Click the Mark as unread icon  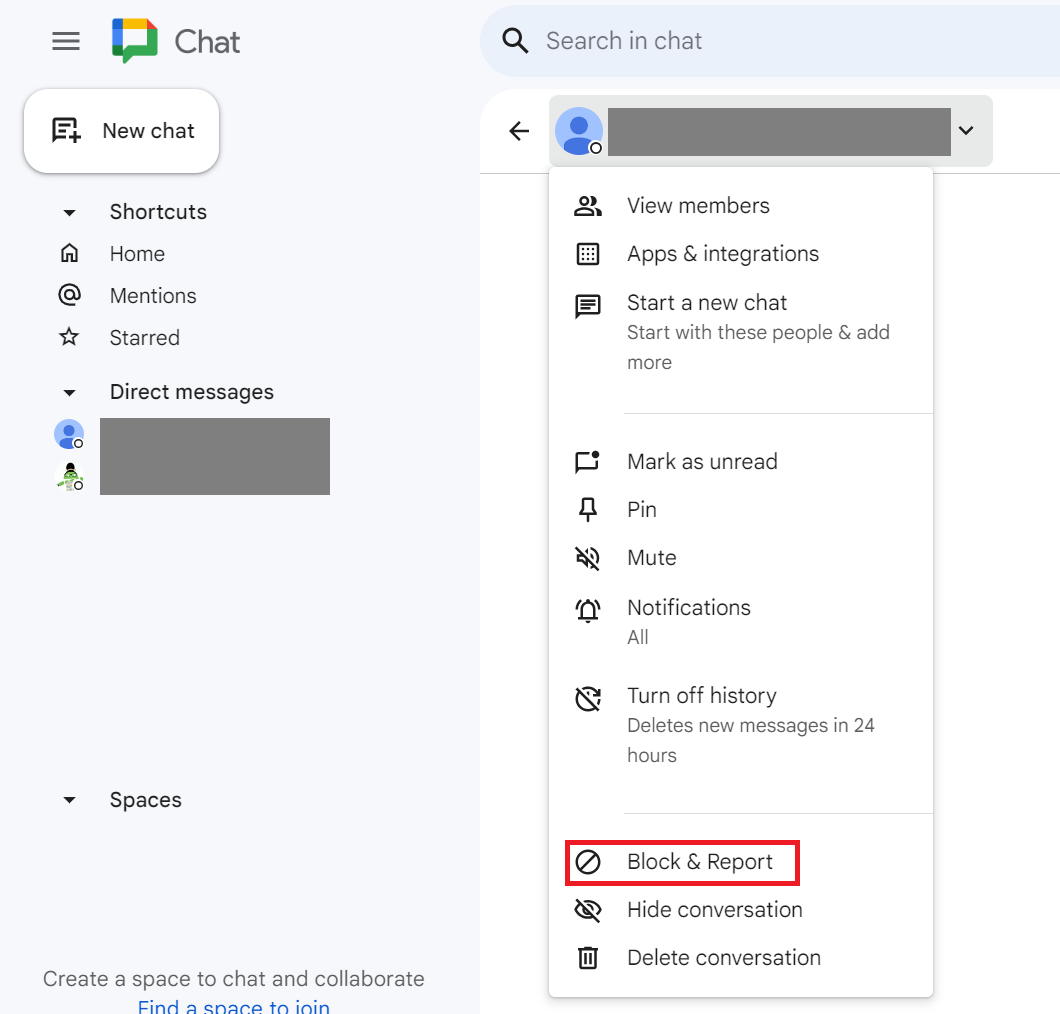587,462
